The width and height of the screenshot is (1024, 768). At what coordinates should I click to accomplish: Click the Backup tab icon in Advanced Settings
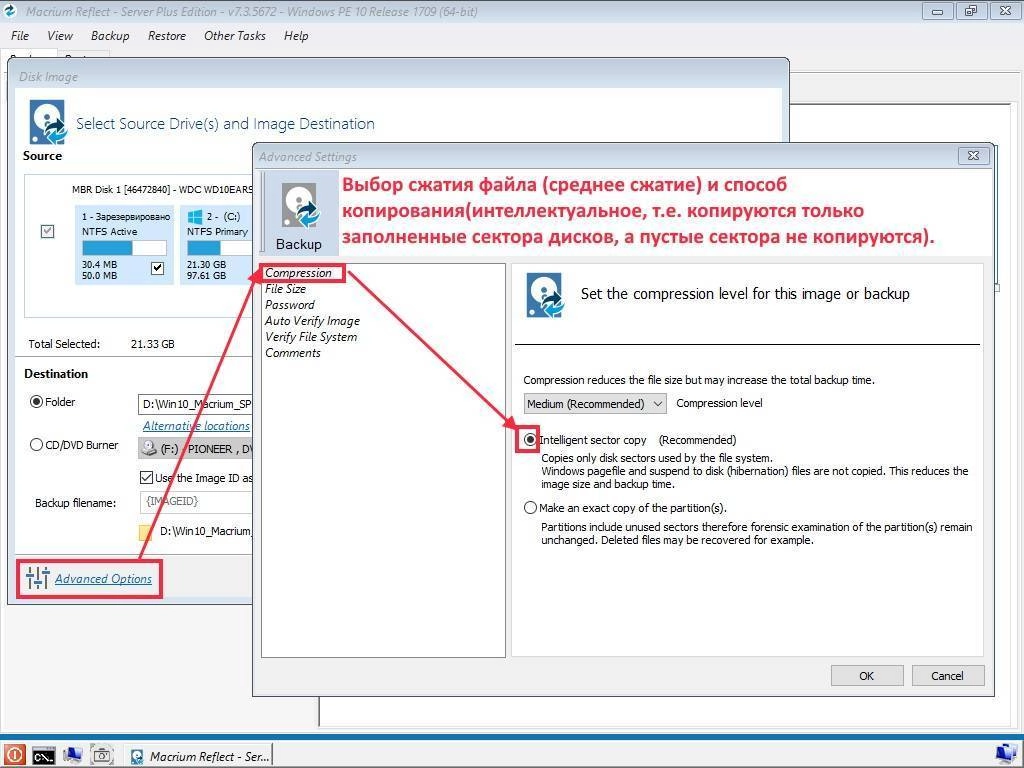(x=299, y=215)
